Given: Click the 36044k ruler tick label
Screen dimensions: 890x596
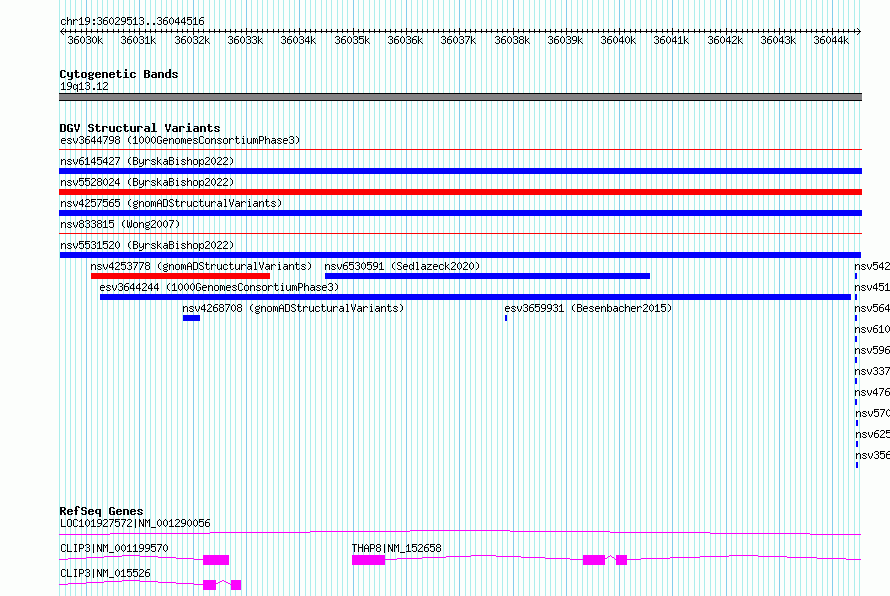Looking at the screenshot, I should click(x=831, y=40).
